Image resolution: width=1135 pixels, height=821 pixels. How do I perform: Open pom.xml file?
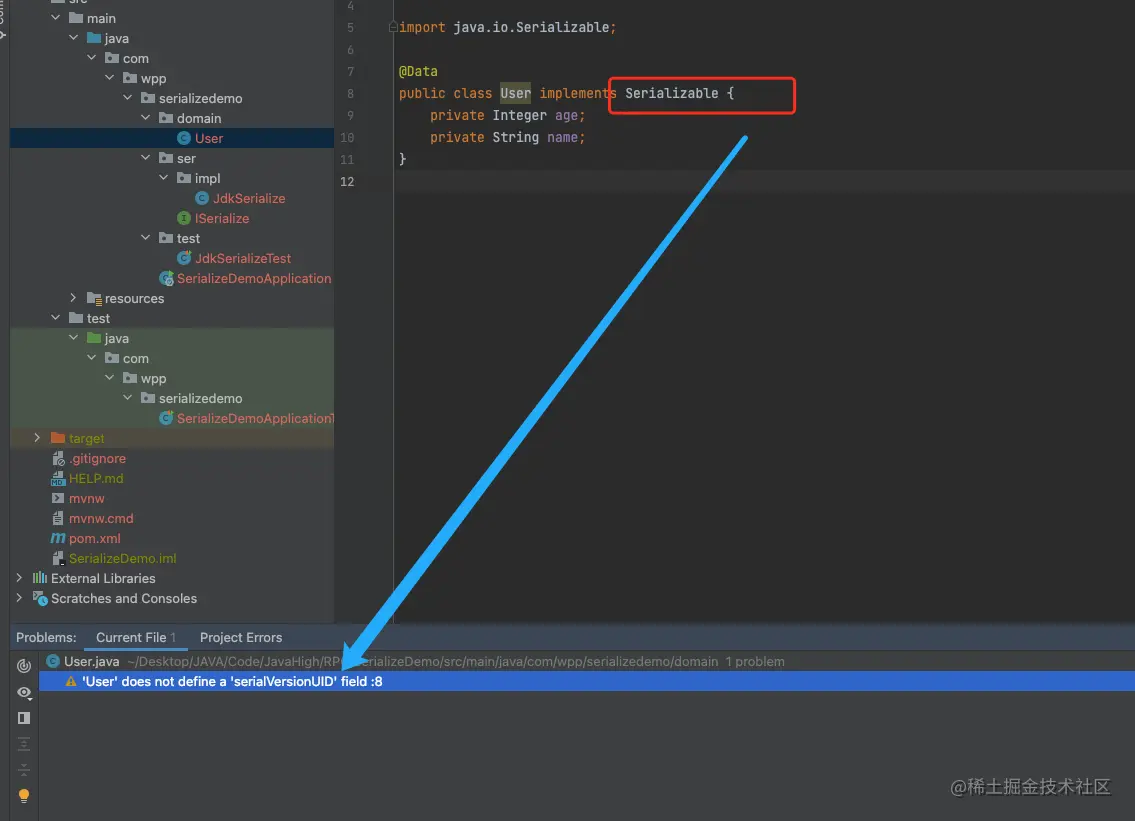95,538
